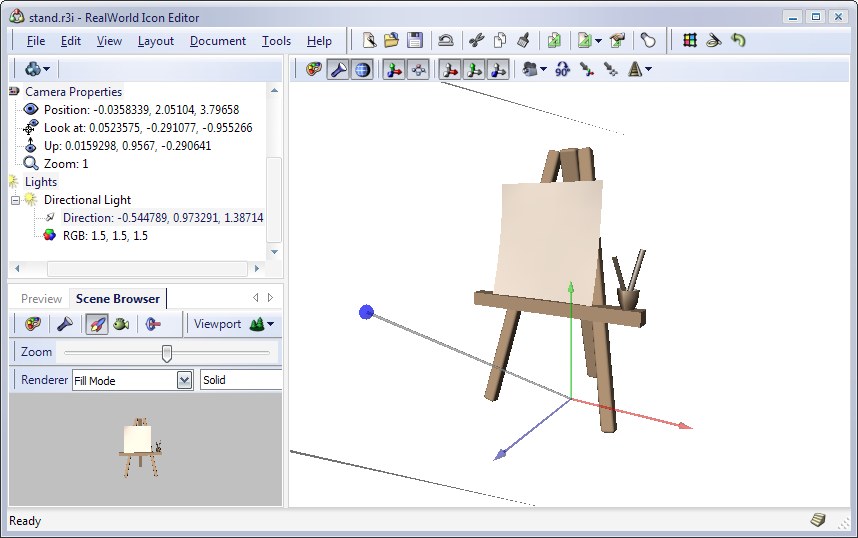Toggle the blue Z-axis constraint button
The image size is (858, 538).
[x=498, y=70]
